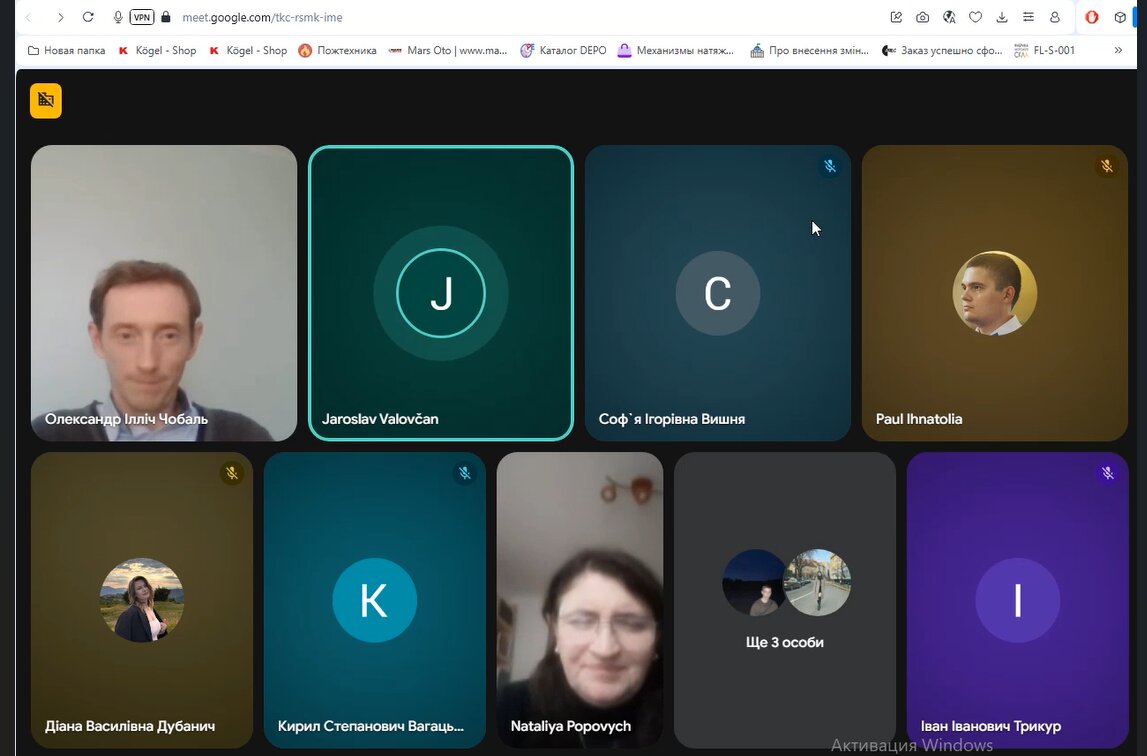1147x756 pixels.
Task: Open the extensions cube icon
Action: click(x=1120, y=17)
